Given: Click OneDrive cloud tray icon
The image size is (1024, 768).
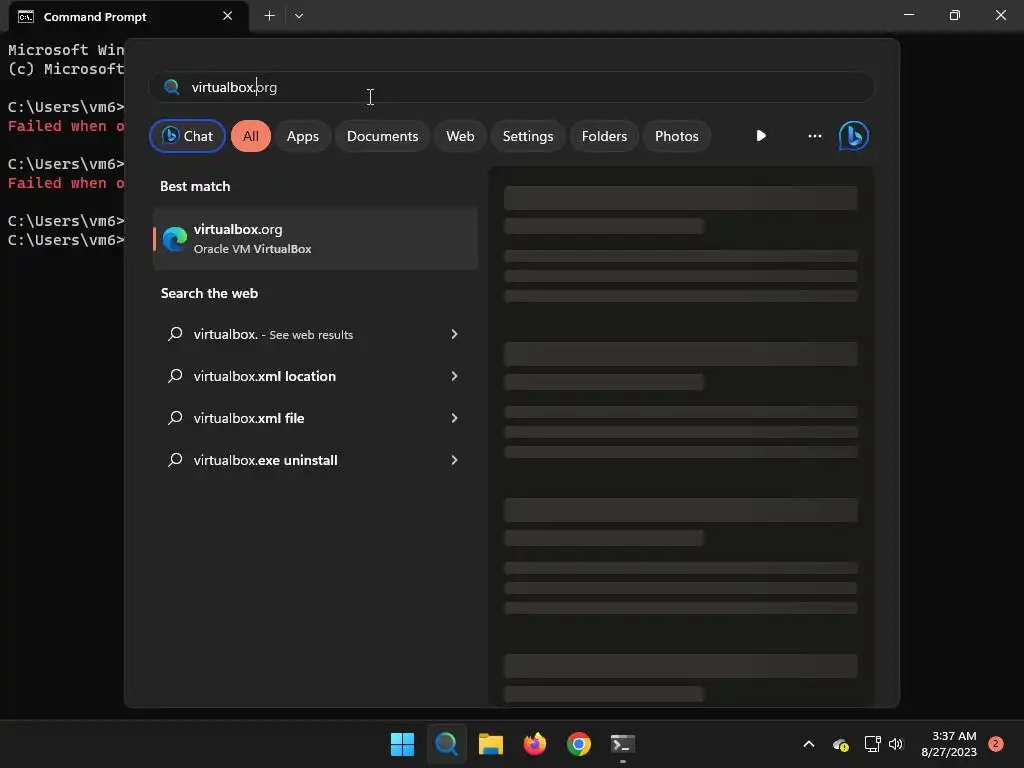Looking at the screenshot, I should pos(840,744).
